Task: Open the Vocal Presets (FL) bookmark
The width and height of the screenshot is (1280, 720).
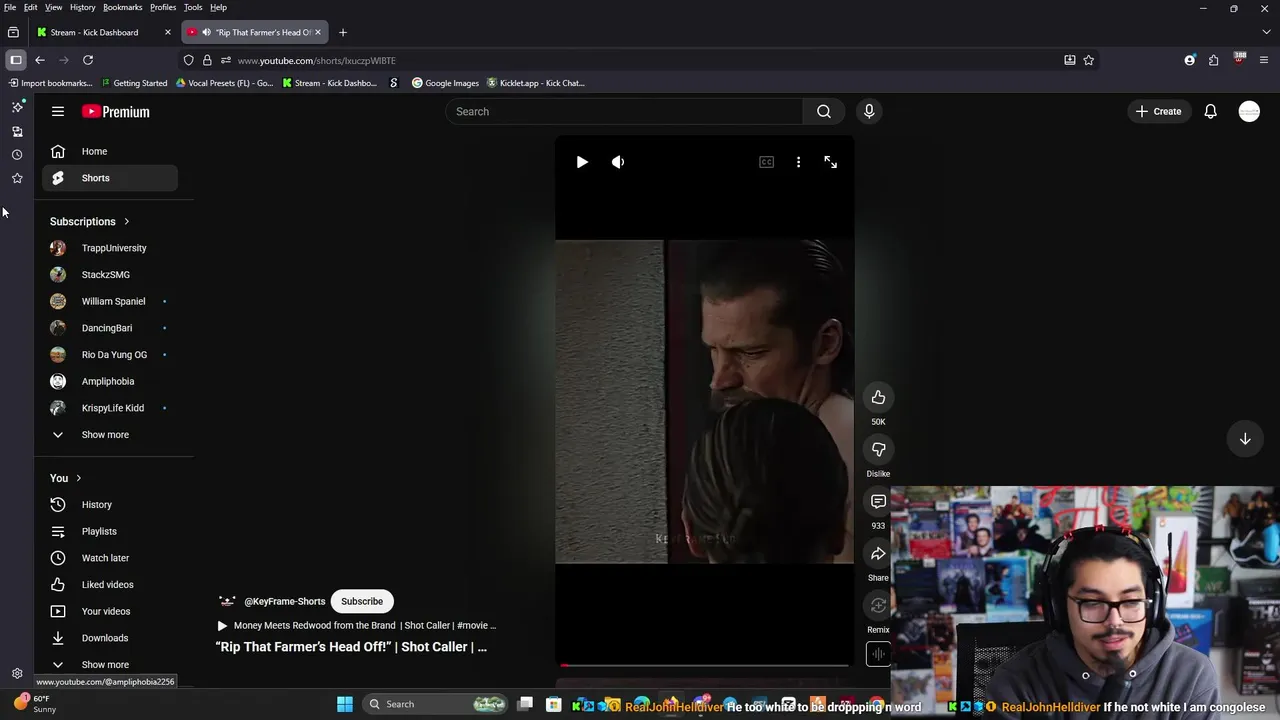Action: click(224, 83)
